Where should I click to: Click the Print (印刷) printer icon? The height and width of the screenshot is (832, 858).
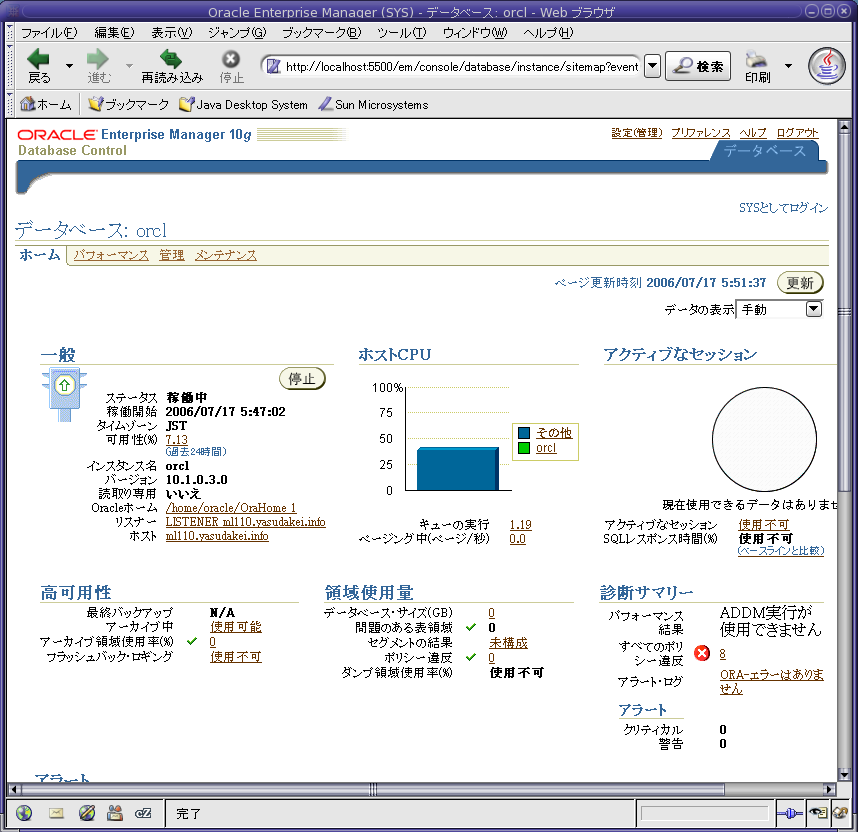coord(757,59)
